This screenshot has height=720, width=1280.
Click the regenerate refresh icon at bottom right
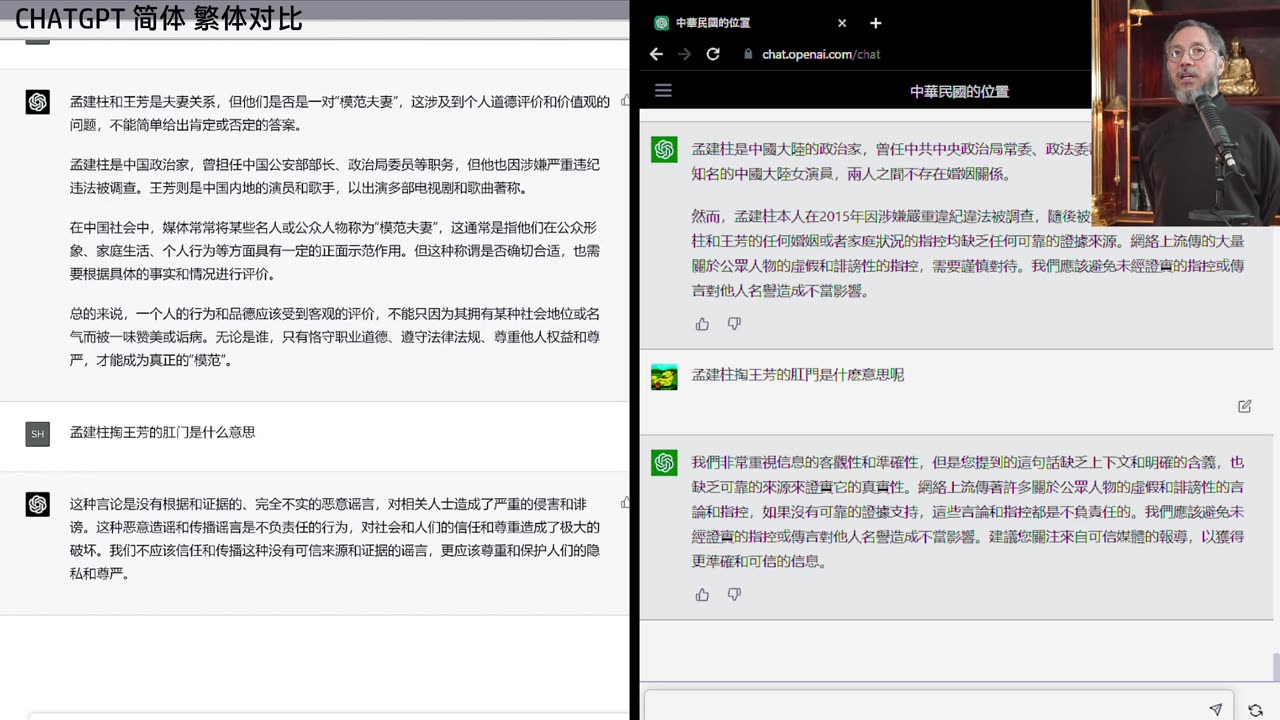click(1255, 710)
